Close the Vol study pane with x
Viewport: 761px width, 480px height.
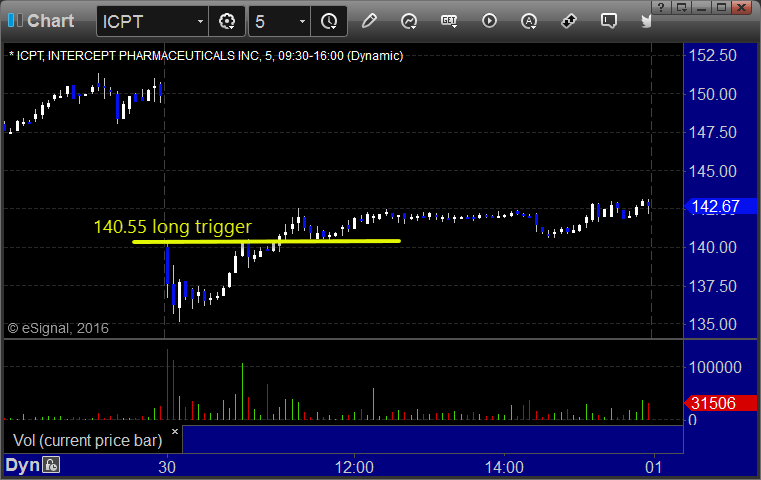(x=175, y=431)
